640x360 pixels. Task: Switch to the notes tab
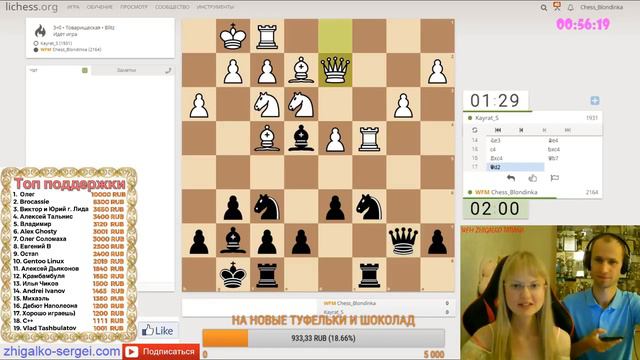point(127,71)
